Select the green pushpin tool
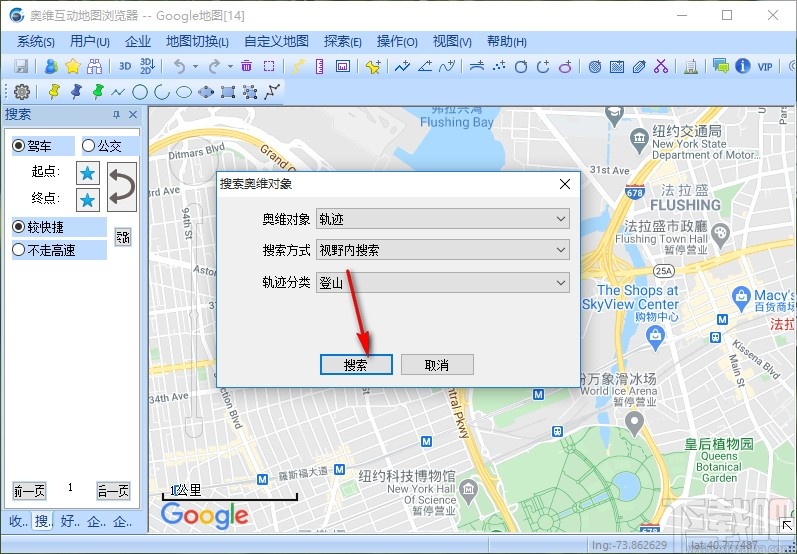 point(98,92)
